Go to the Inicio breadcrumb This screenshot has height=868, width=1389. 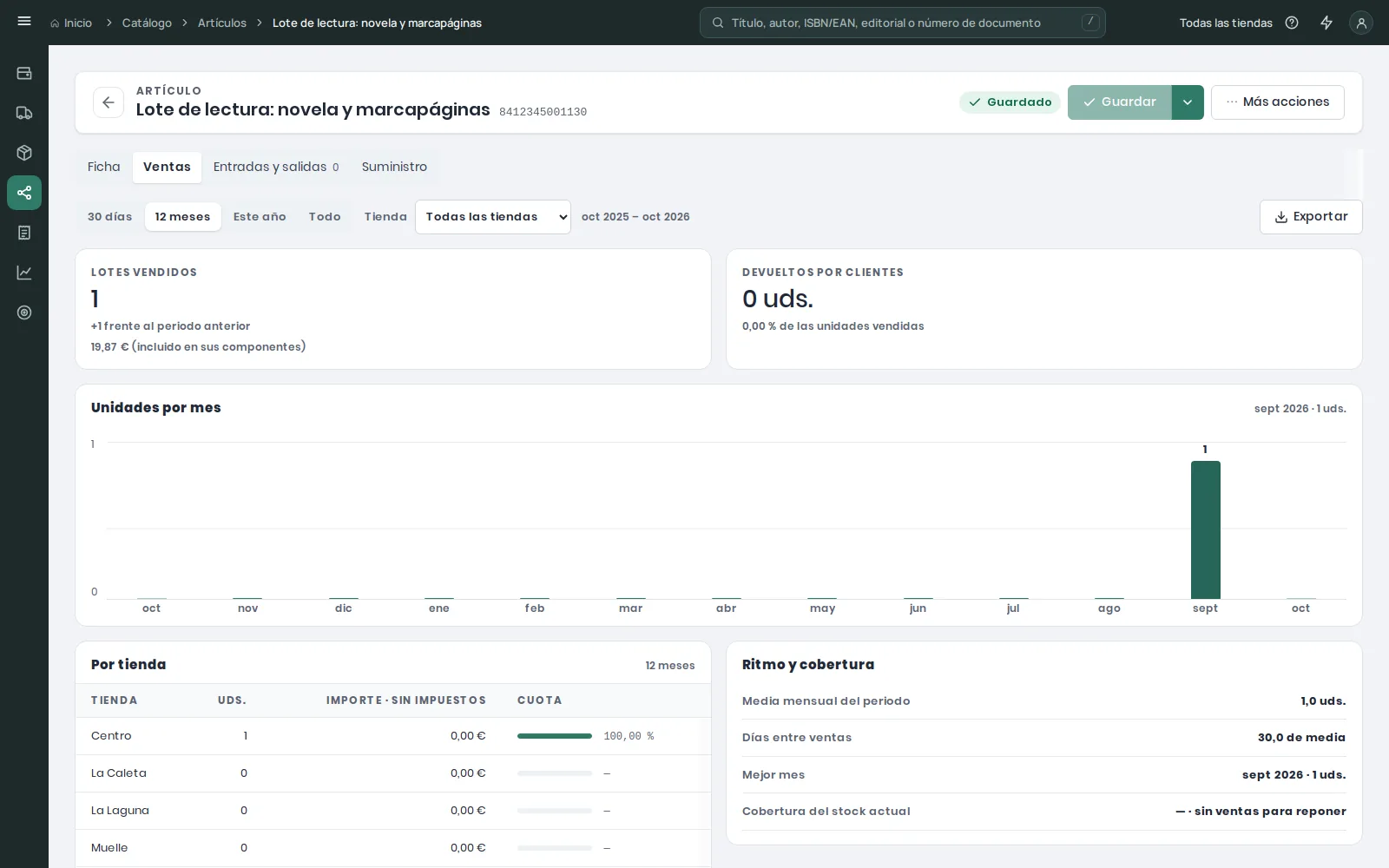71,23
